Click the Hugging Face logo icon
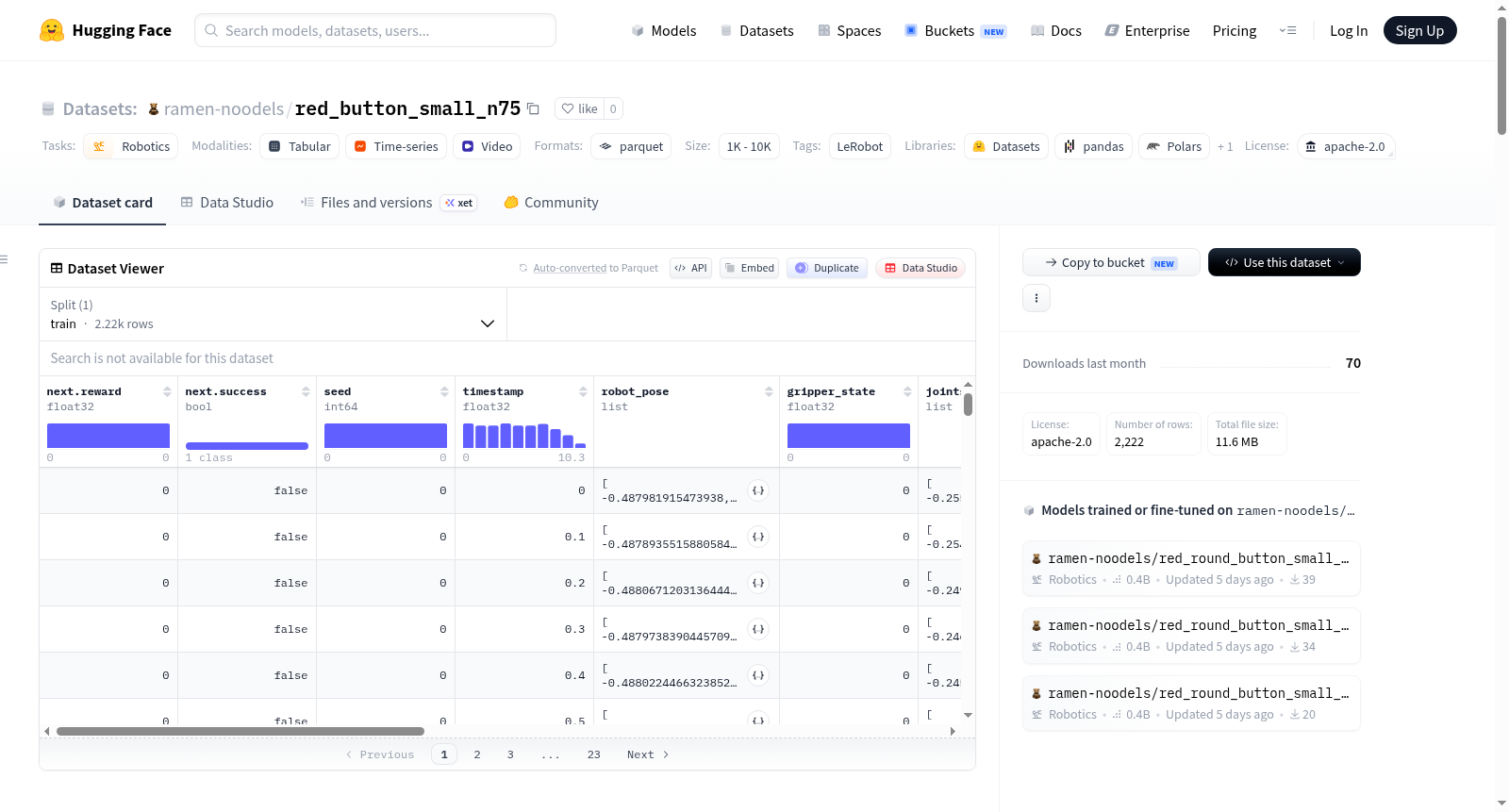Image resolution: width=1509 pixels, height=812 pixels. coord(52,30)
